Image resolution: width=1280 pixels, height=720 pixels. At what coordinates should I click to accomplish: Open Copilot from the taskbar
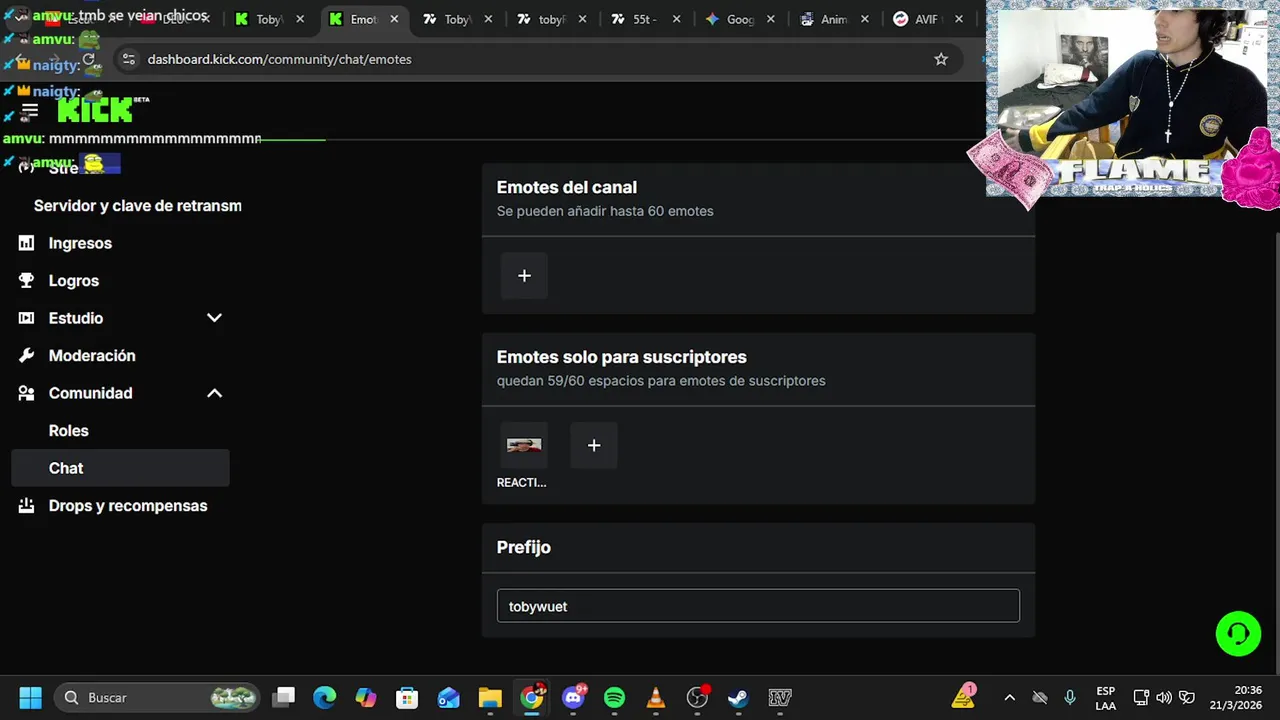click(x=366, y=697)
